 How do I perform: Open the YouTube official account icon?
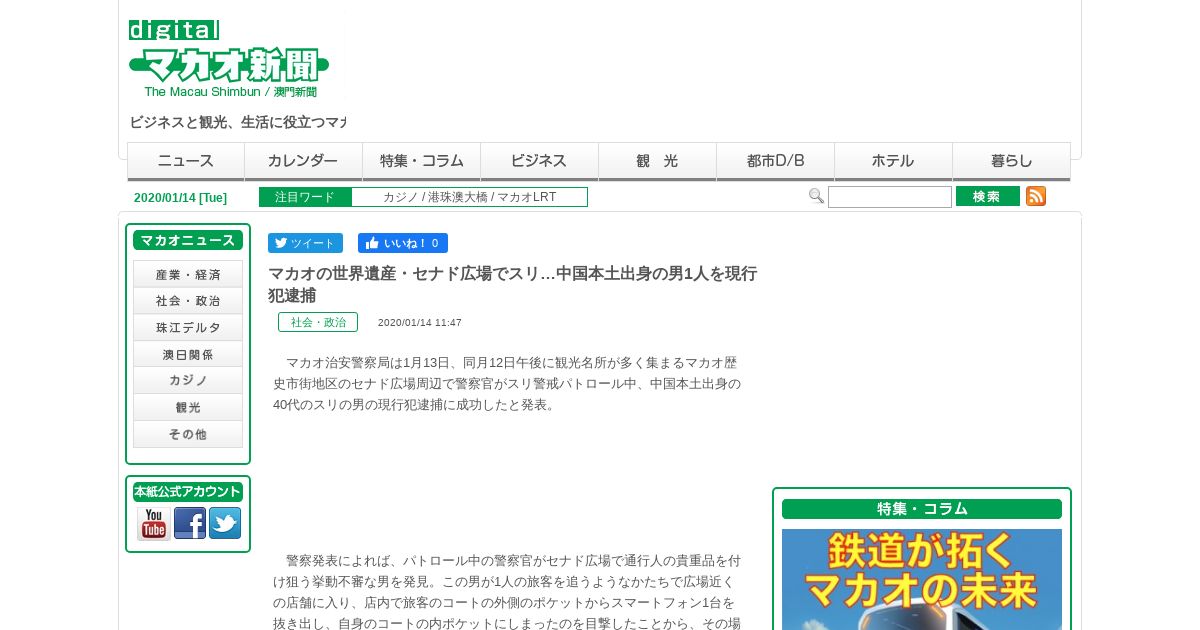pyautogui.click(x=154, y=524)
